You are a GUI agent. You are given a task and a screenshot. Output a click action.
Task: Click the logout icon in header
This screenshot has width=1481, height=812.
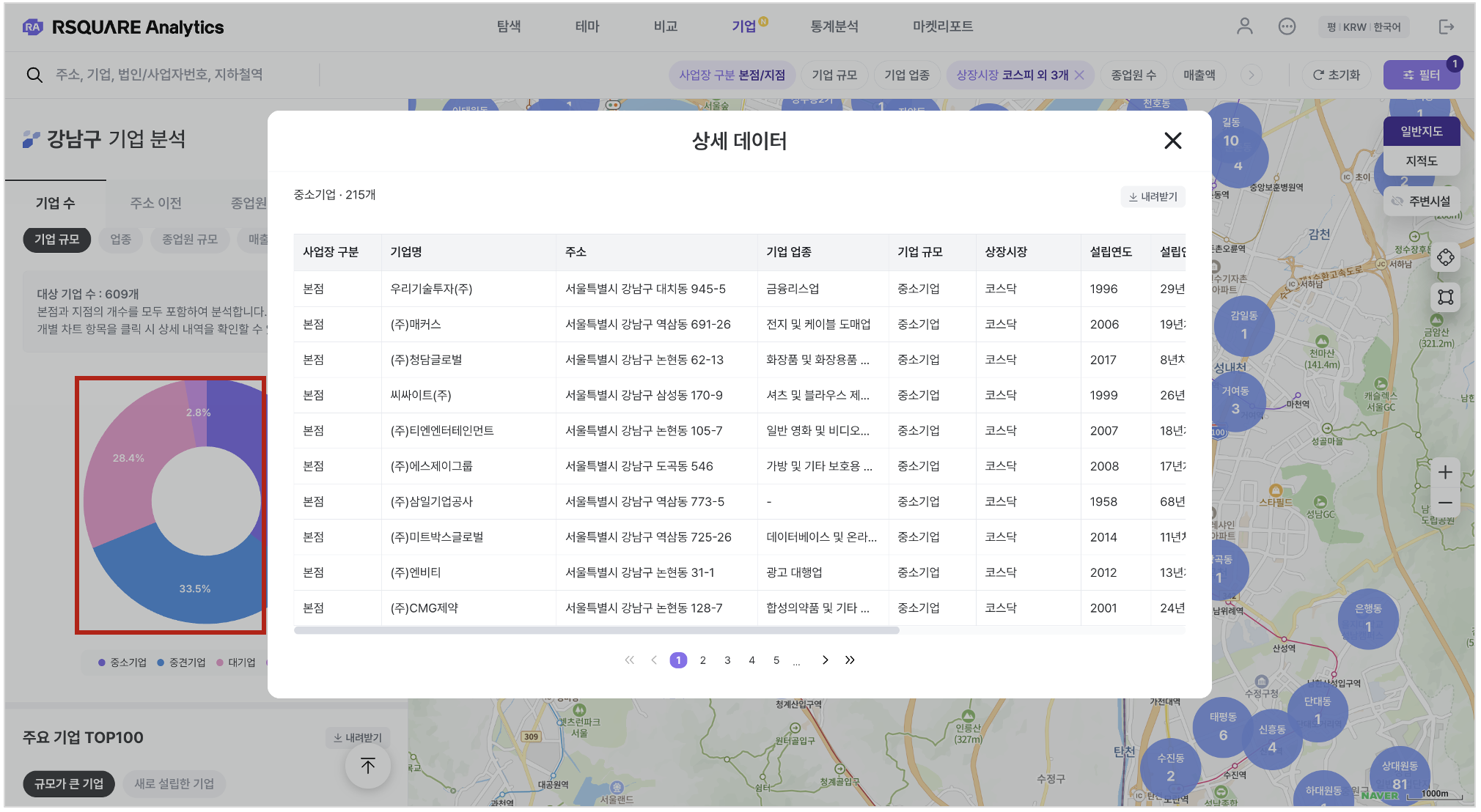coord(1446,27)
